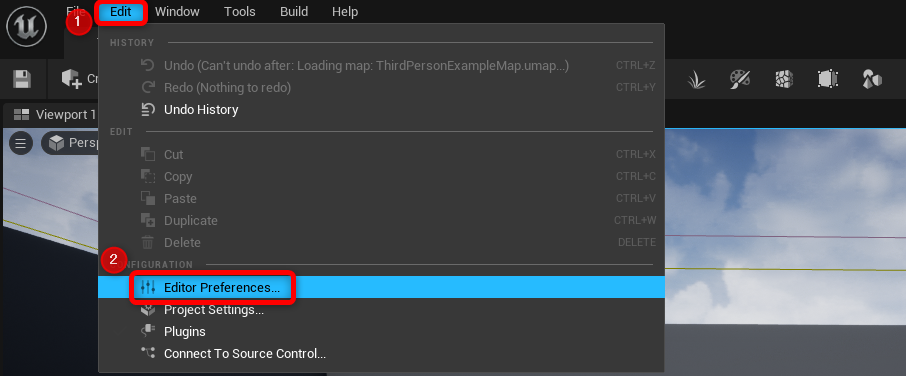Select the Foliage mode grass icon
The height and width of the screenshot is (376, 906).
pos(696,79)
